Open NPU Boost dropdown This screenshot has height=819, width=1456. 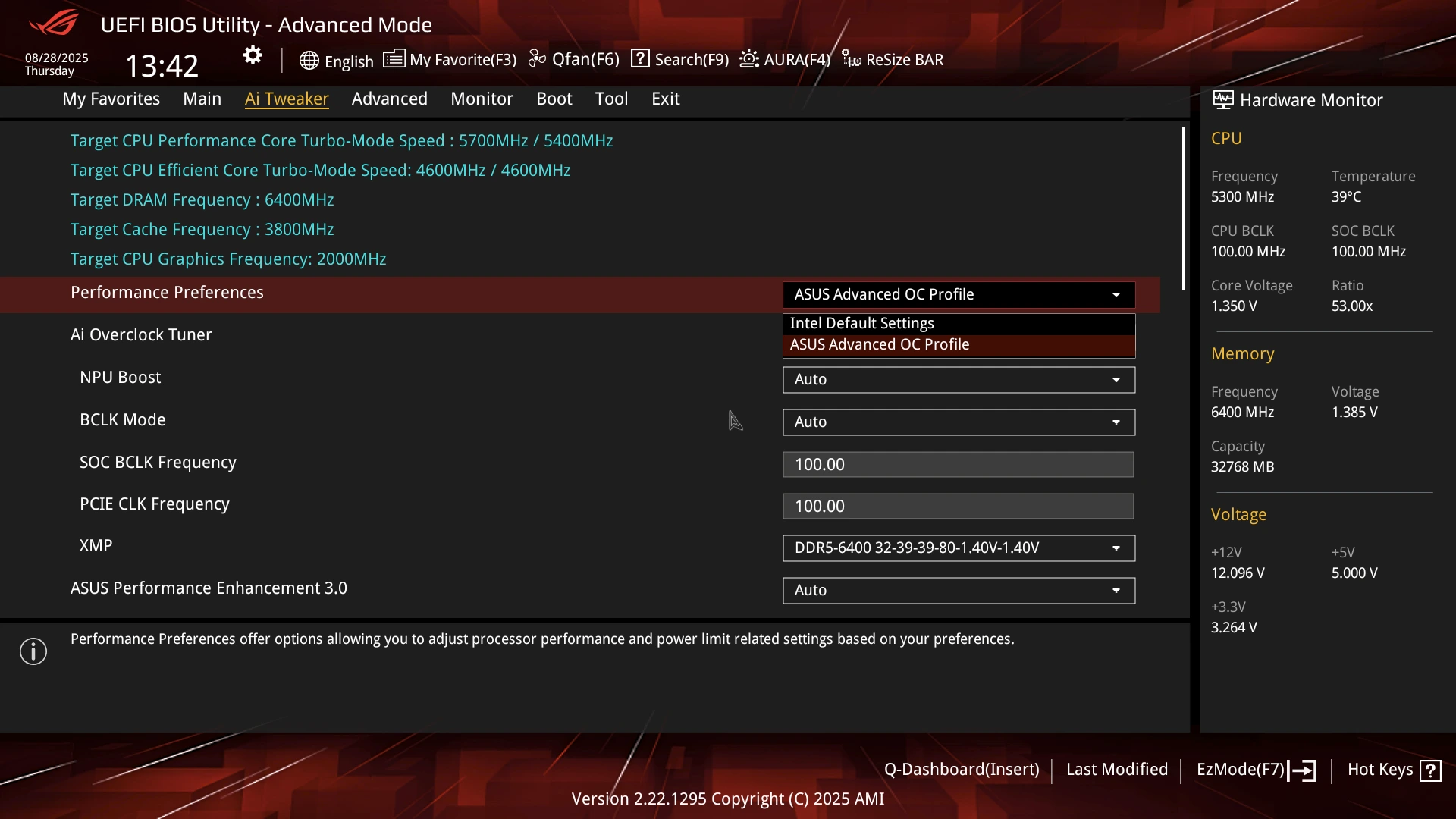point(959,379)
